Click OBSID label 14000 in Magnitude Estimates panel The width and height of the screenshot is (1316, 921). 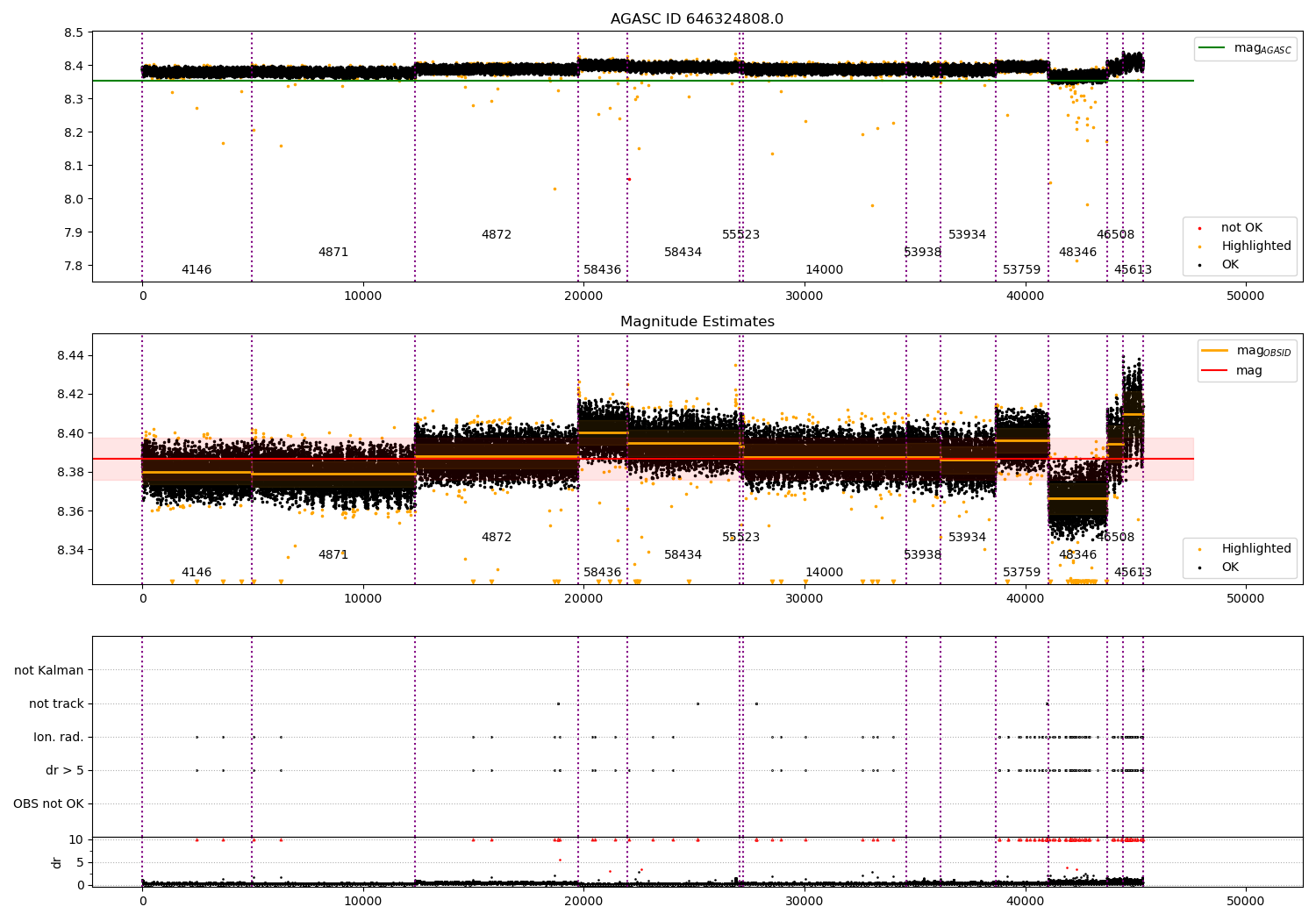click(825, 573)
